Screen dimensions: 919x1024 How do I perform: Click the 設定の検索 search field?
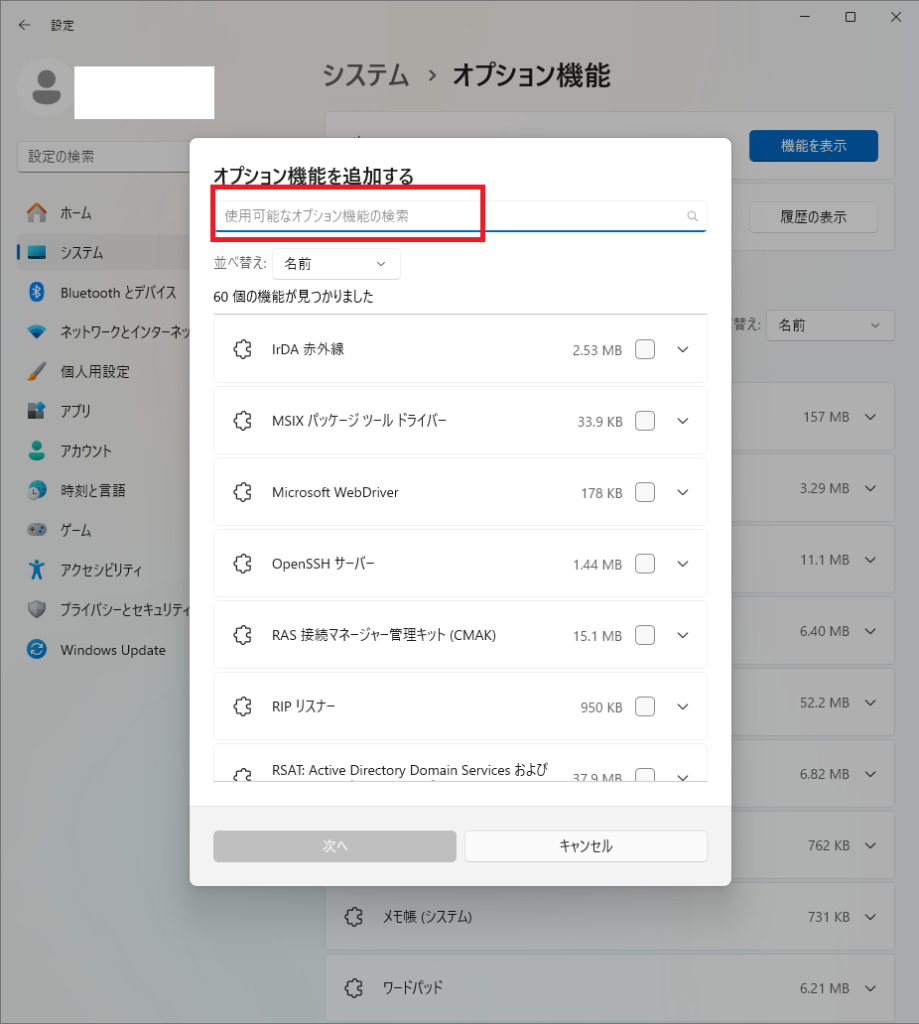103,157
